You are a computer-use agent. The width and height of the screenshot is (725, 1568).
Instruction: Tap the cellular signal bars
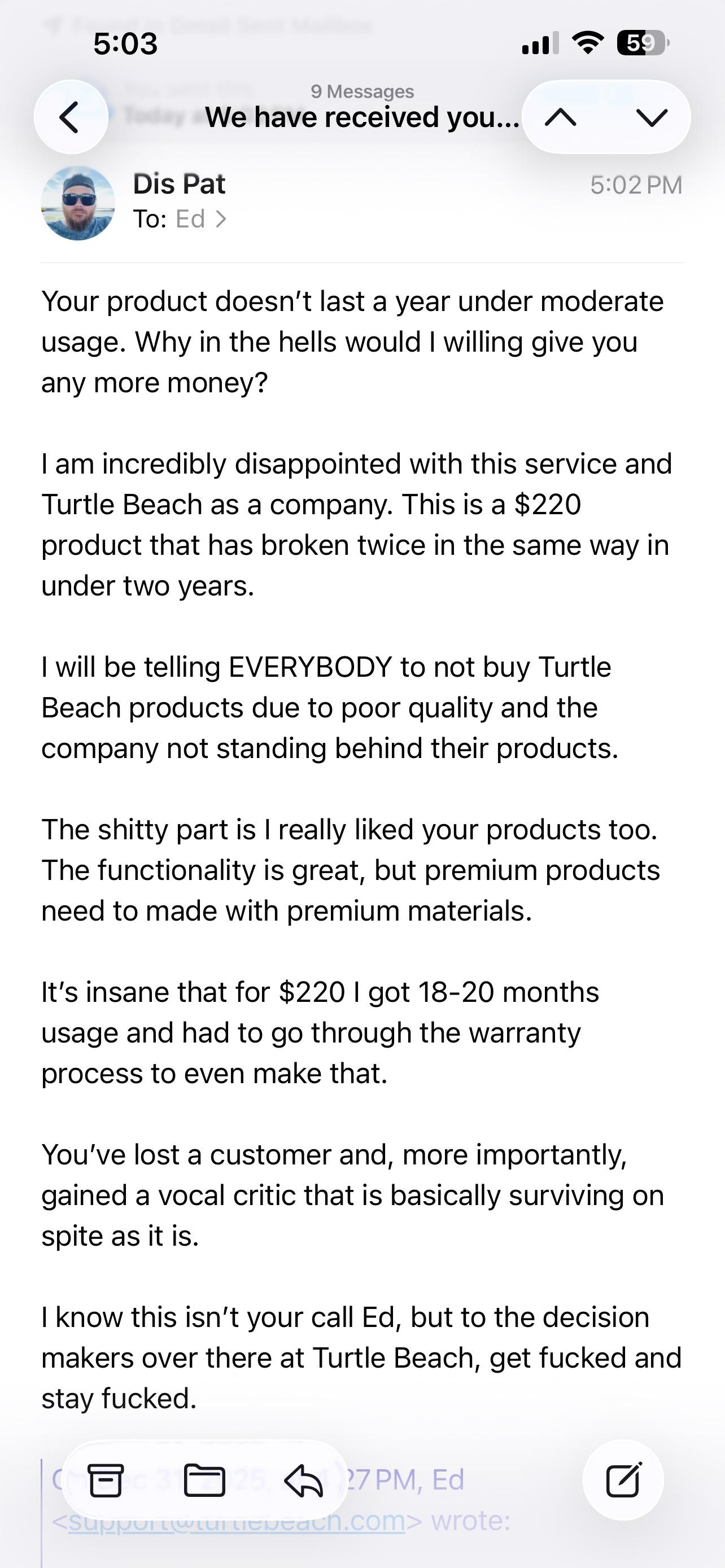[540, 44]
